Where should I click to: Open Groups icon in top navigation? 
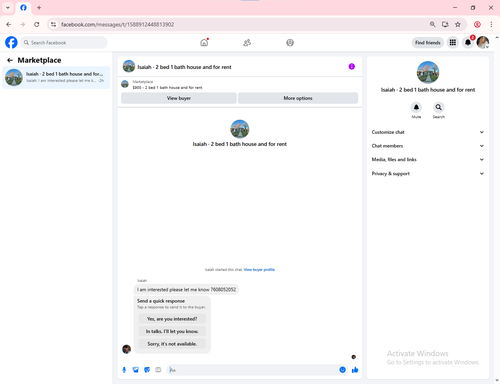290,43
